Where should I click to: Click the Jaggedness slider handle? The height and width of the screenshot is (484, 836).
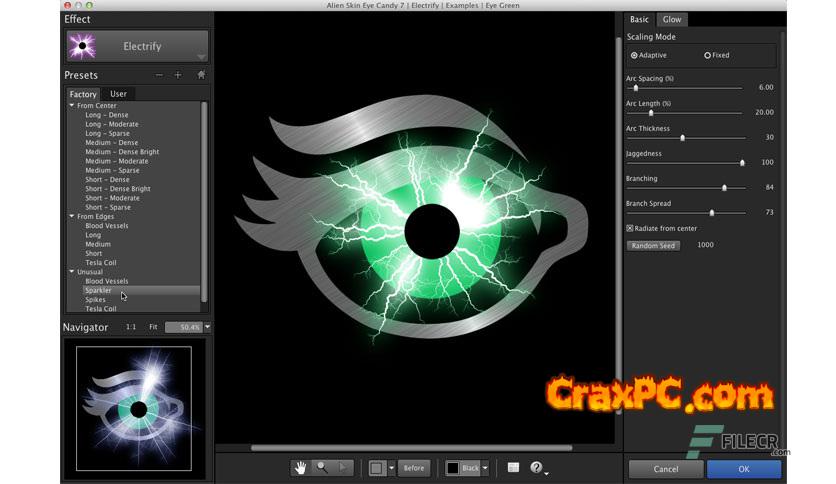pyautogui.click(x=742, y=162)
